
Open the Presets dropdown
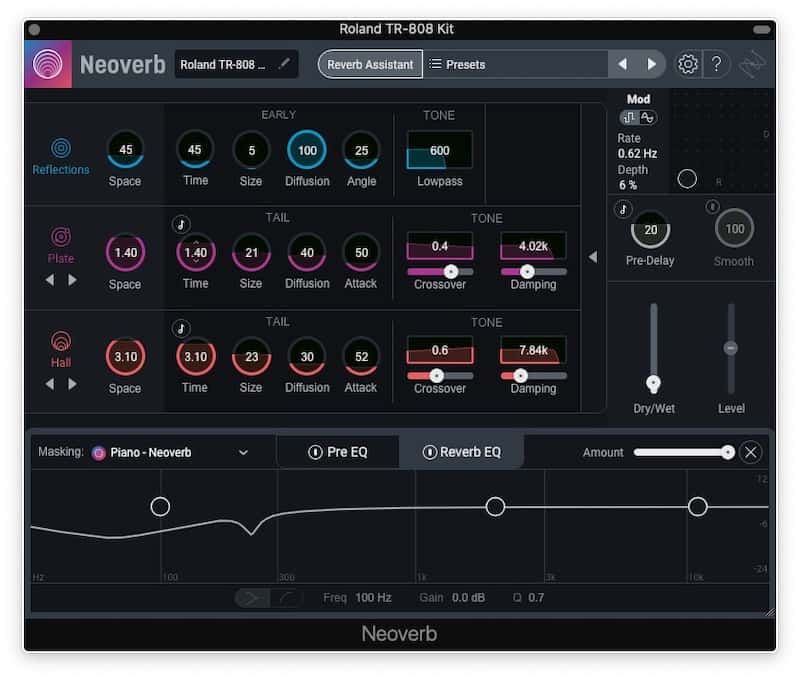point(515,64)
